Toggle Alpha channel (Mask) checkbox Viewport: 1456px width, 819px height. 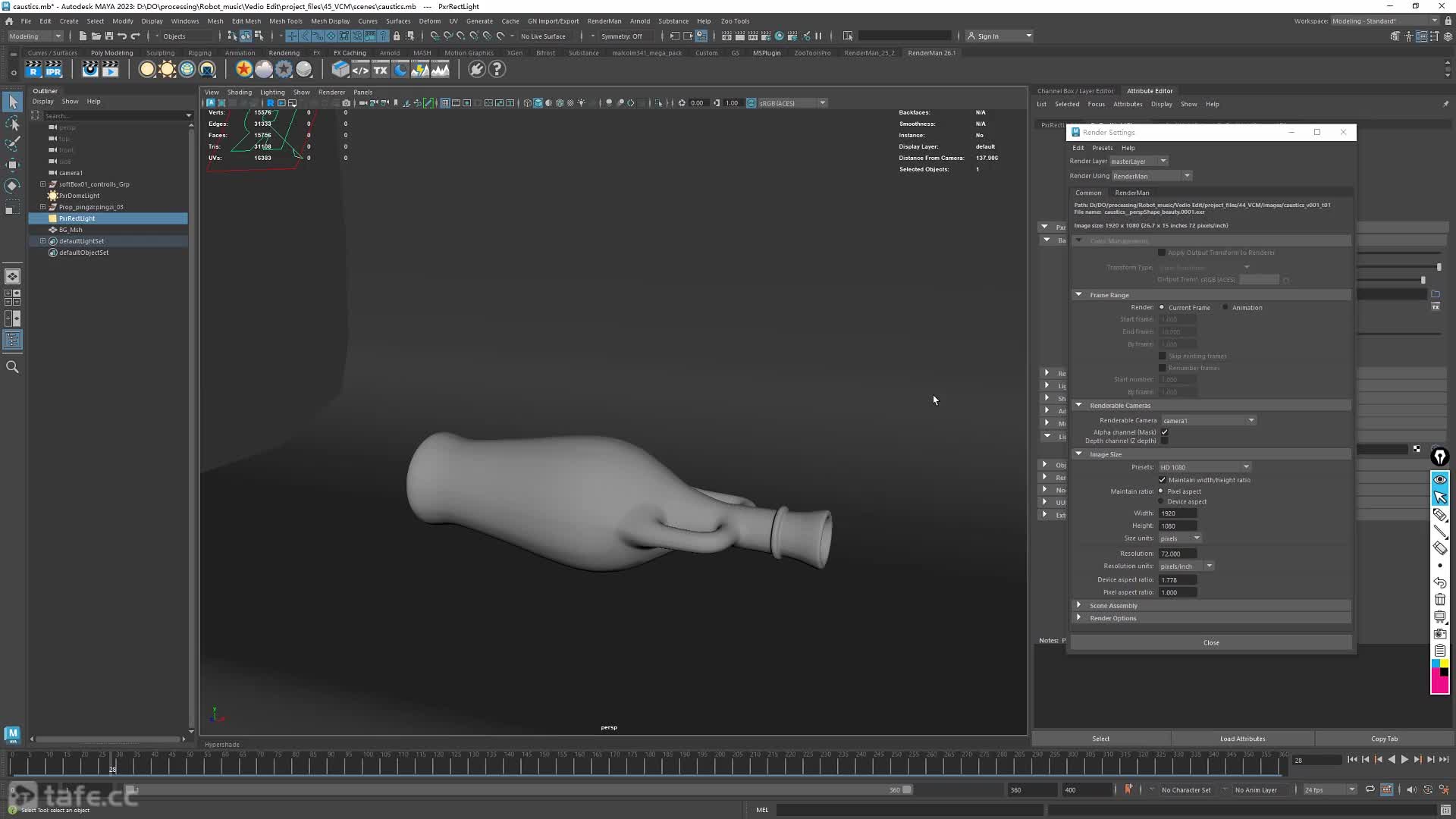pyautogui.click(x=1164, y=432)
